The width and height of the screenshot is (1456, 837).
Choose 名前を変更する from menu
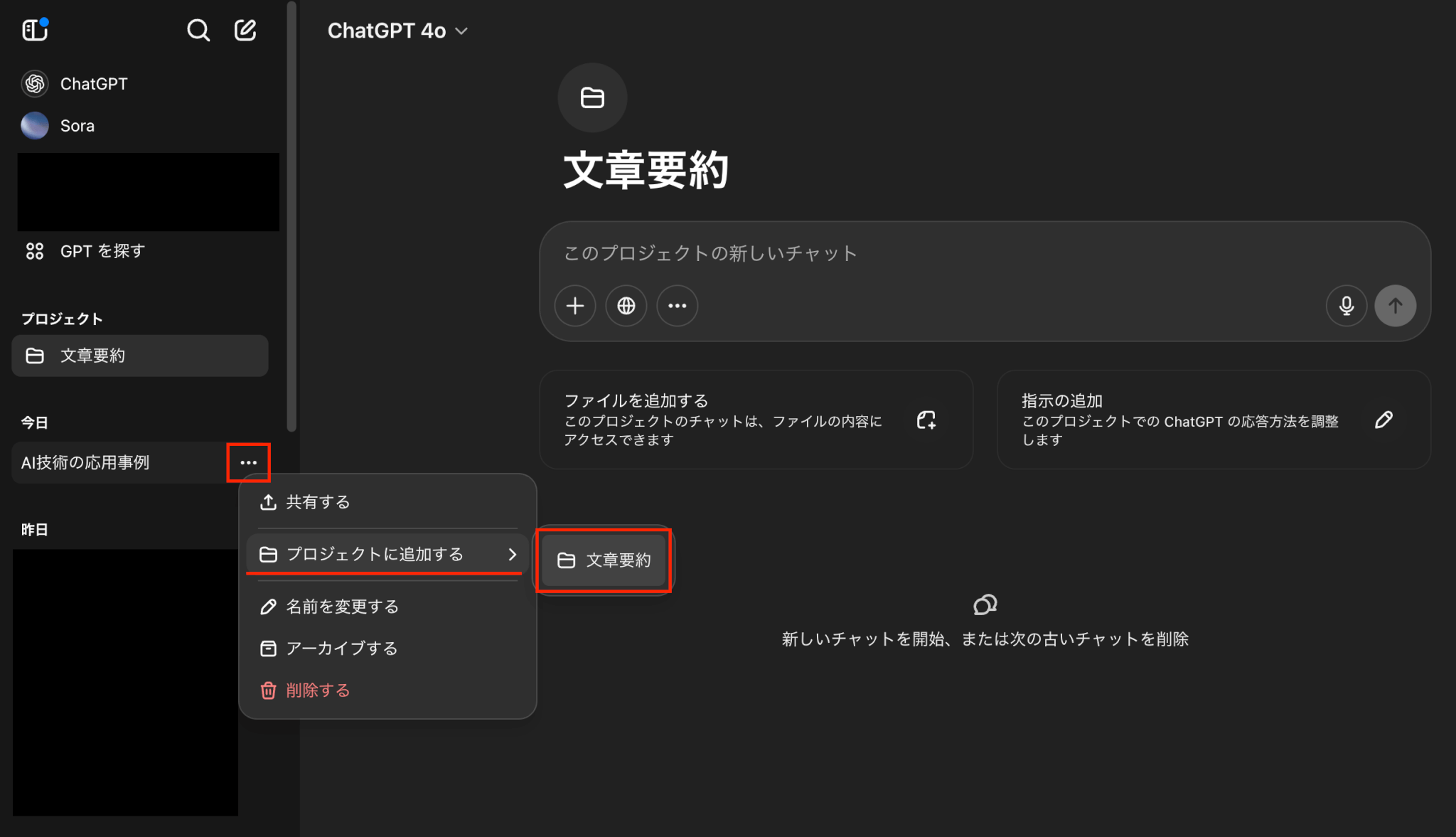tap(387, 607)
